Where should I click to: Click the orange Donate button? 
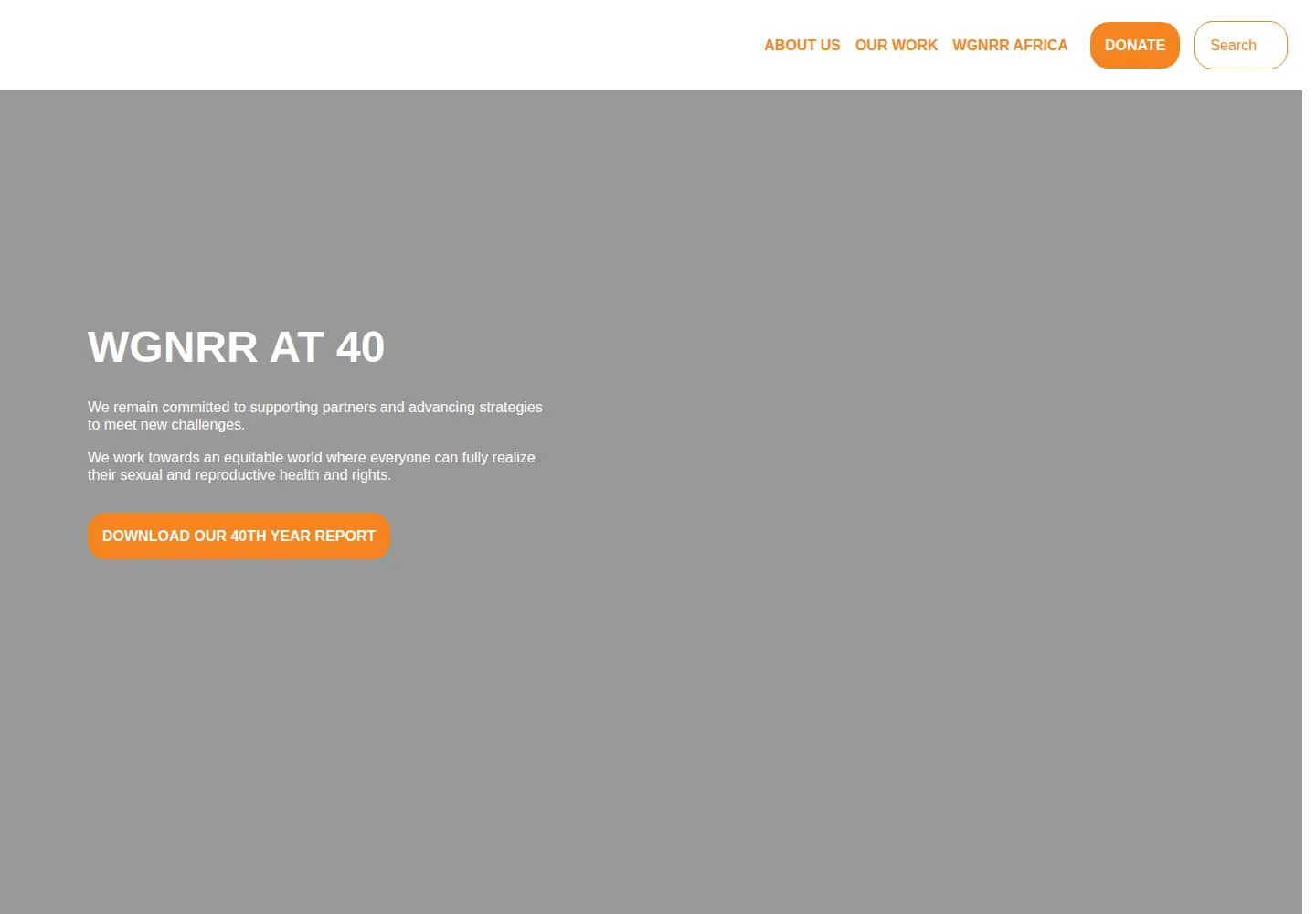pos(1134,45)
